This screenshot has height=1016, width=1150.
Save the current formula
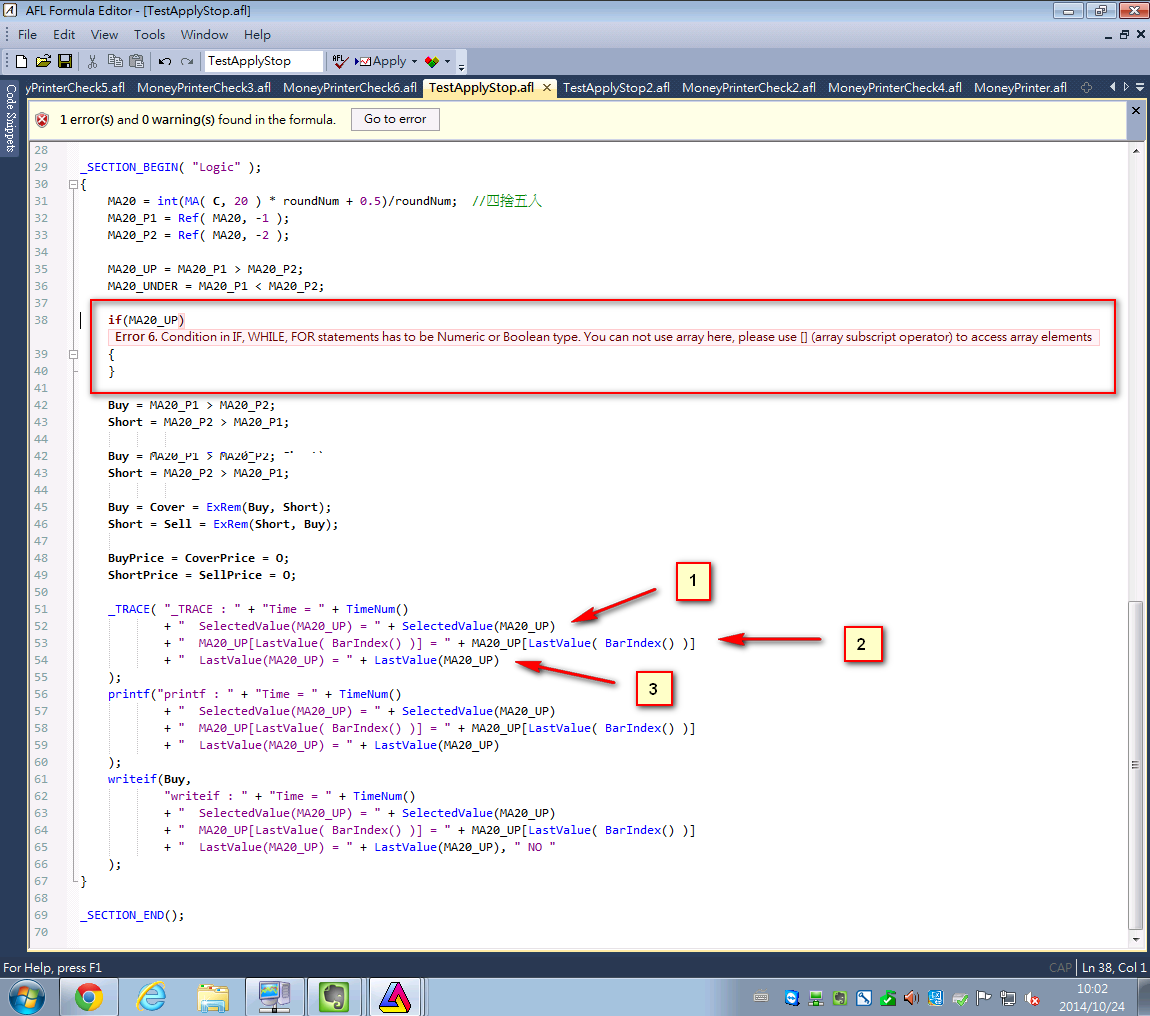[65, 62]
